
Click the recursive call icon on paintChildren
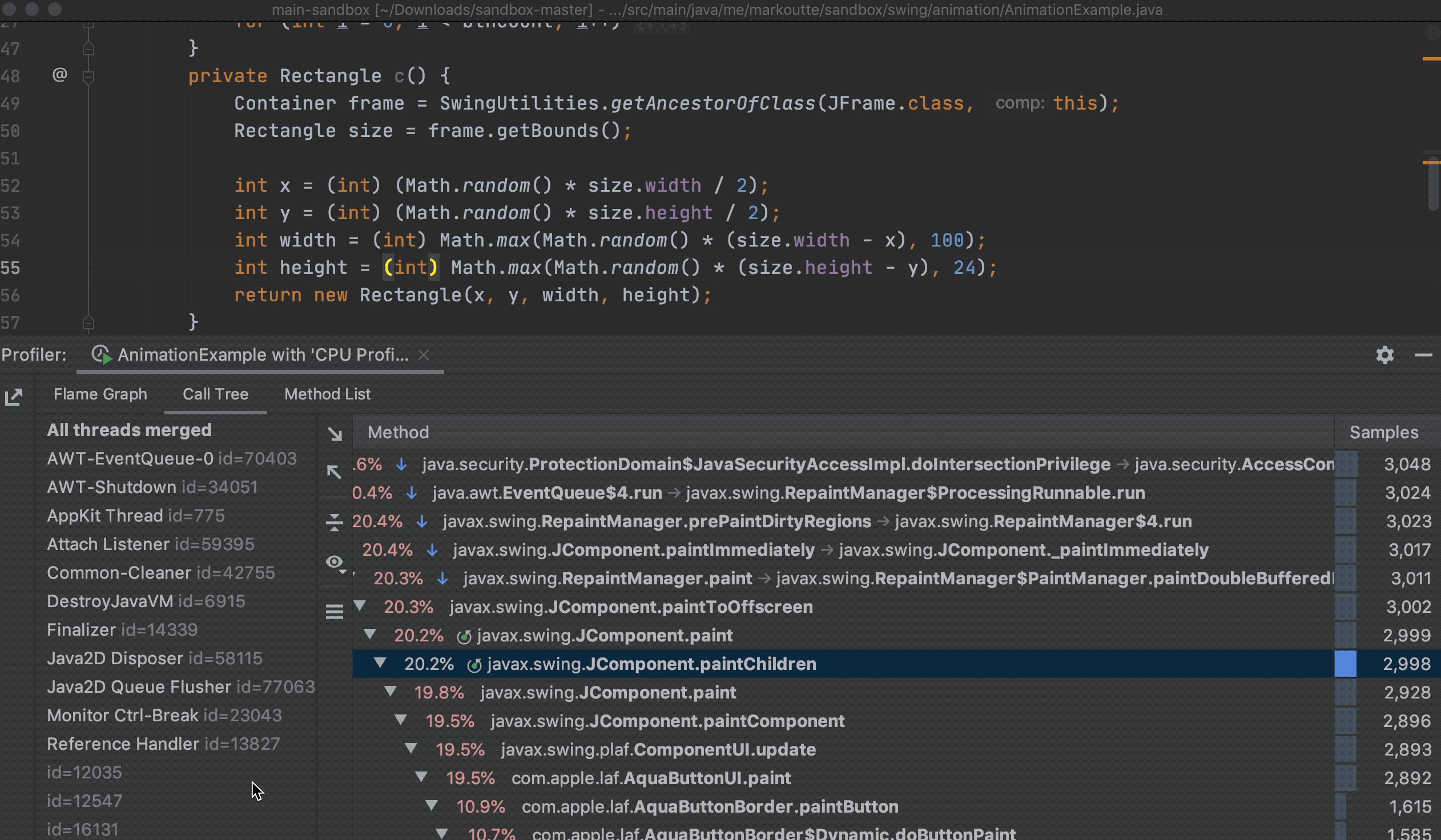point(474,664)
